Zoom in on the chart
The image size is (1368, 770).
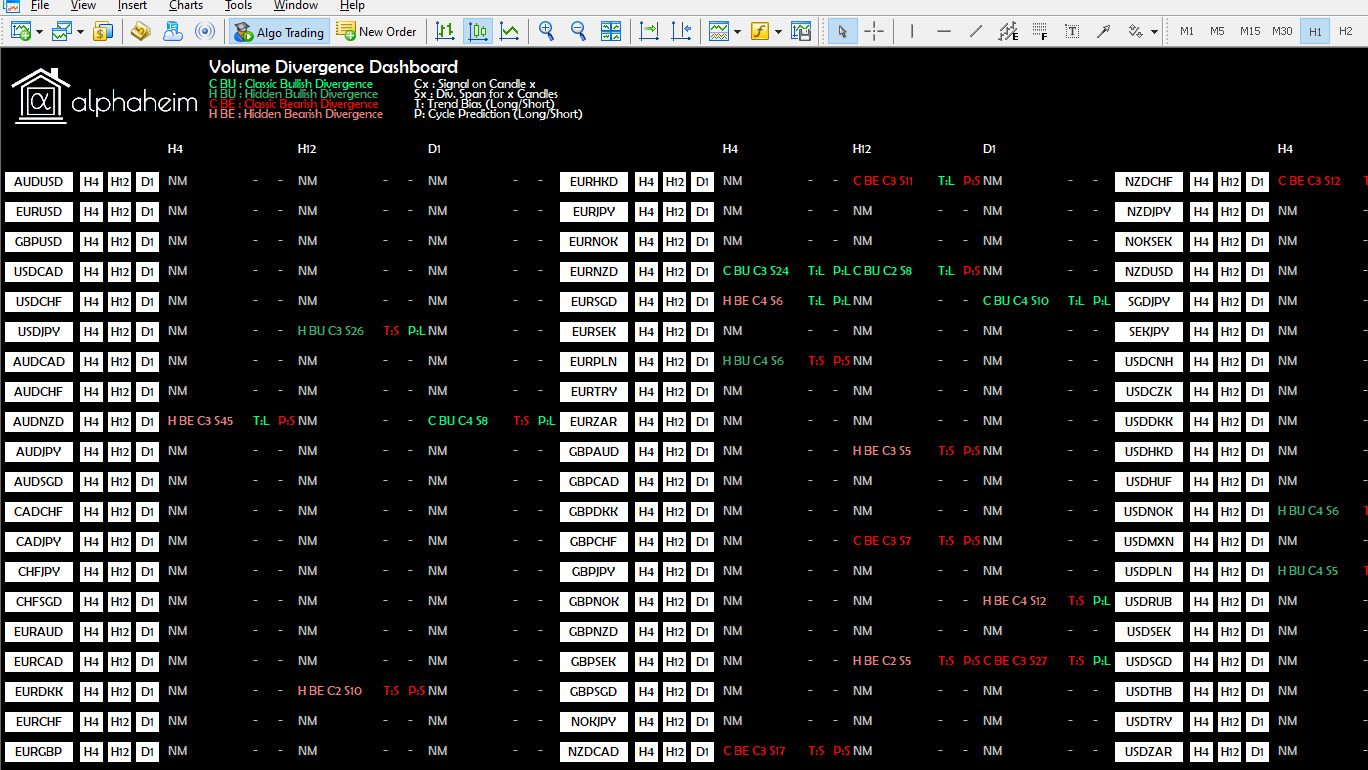546,31
